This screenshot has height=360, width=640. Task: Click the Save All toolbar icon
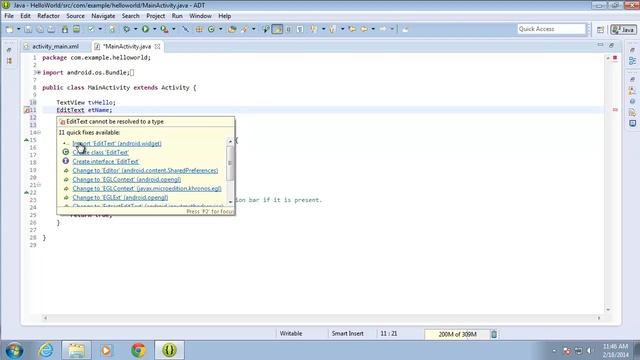tap(40, 29)
